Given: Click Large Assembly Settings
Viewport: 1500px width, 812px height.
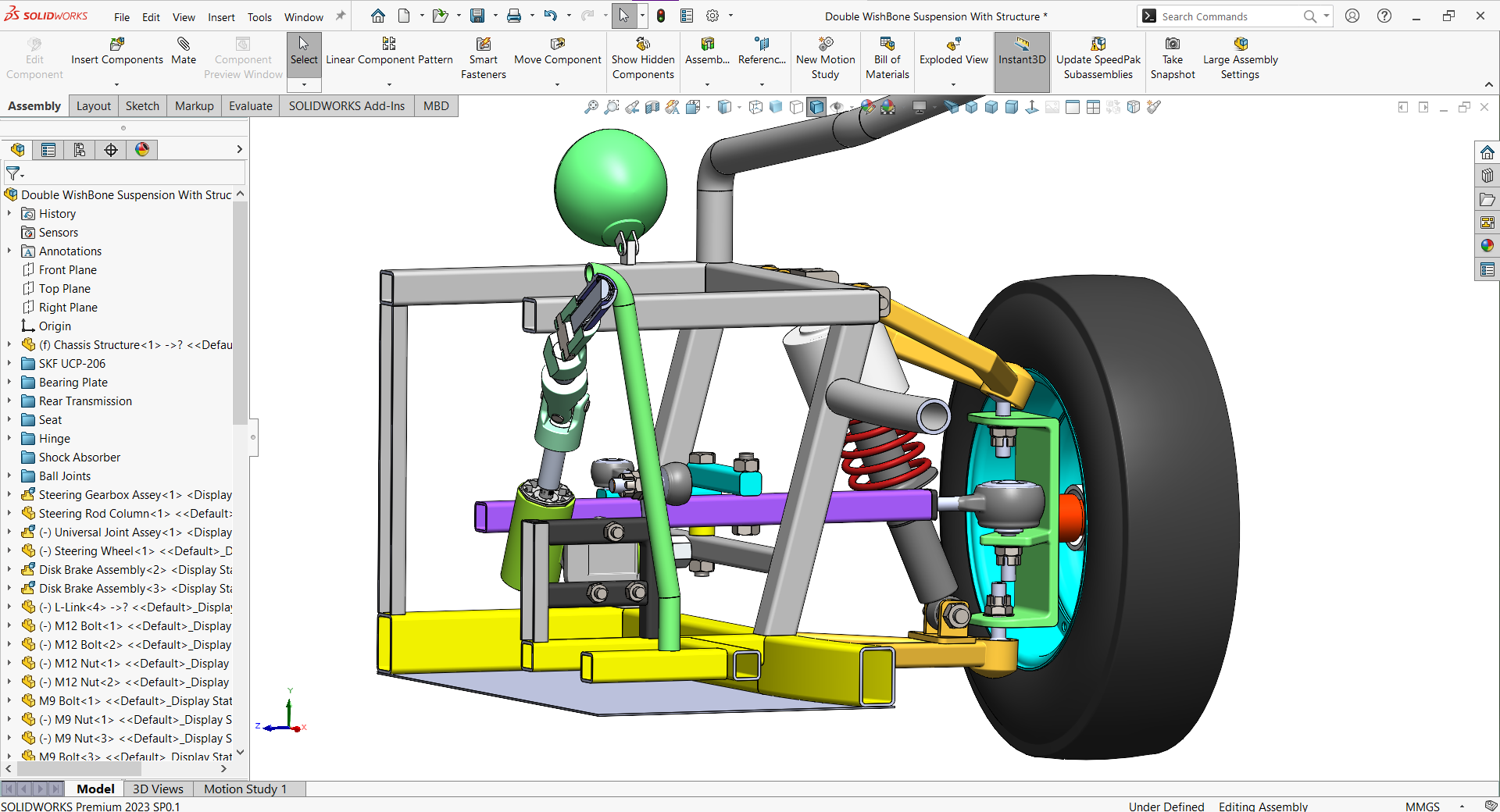Looking at the screenshot, I should pyautogui.click(x=1240, y=59).
